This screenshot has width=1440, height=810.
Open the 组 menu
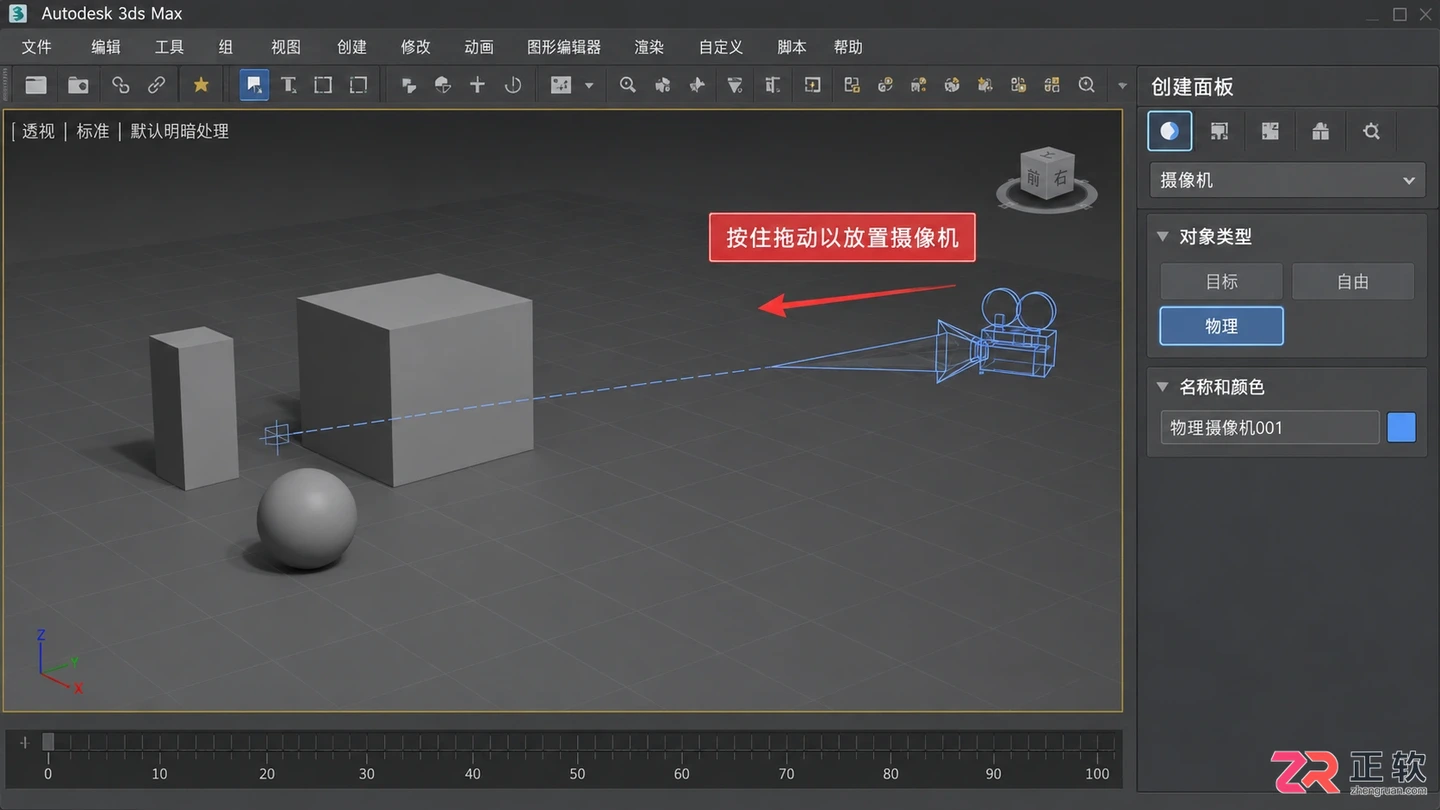(x=226, y=47)
